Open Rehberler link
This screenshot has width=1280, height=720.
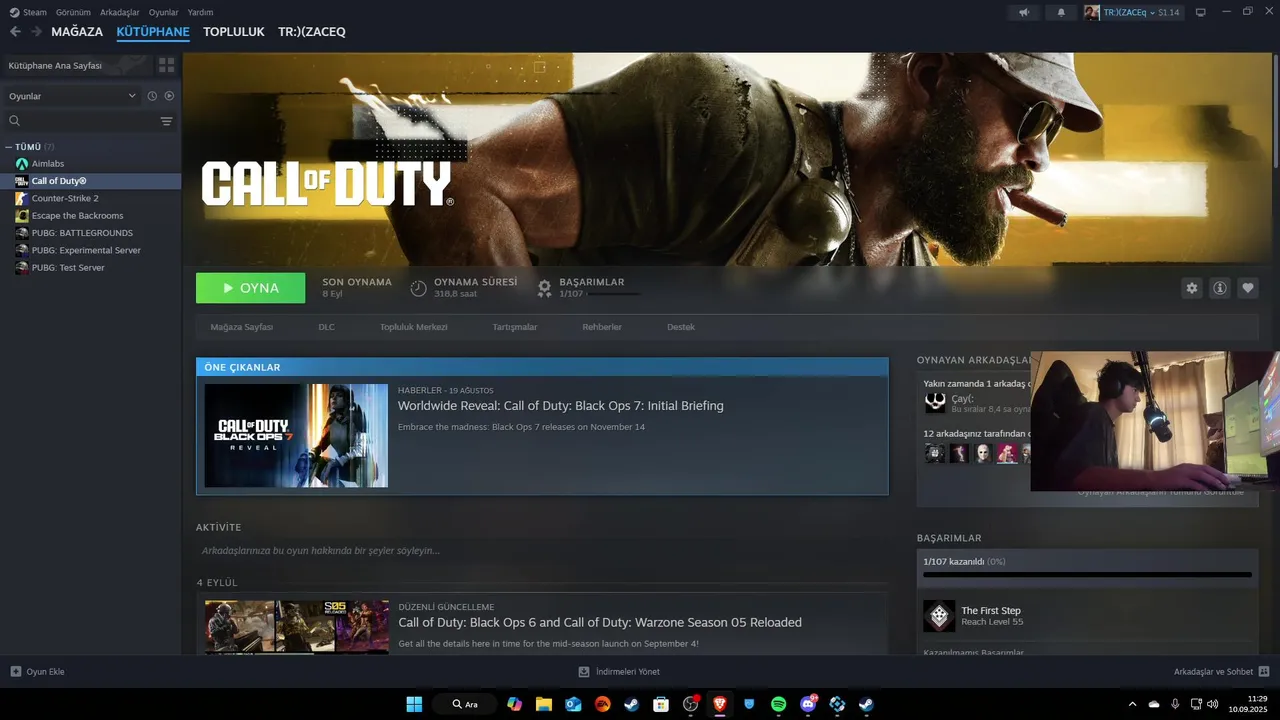tap(603, 327)
